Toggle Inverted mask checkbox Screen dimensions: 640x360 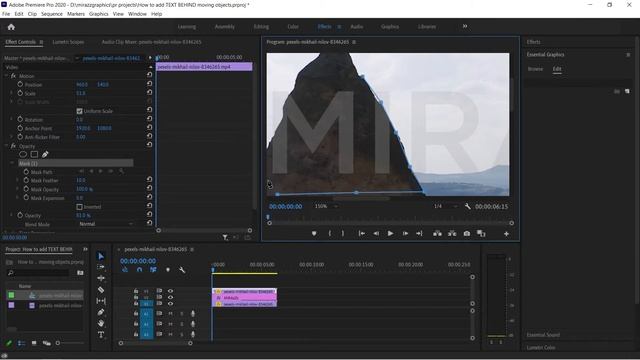(80, 207)
